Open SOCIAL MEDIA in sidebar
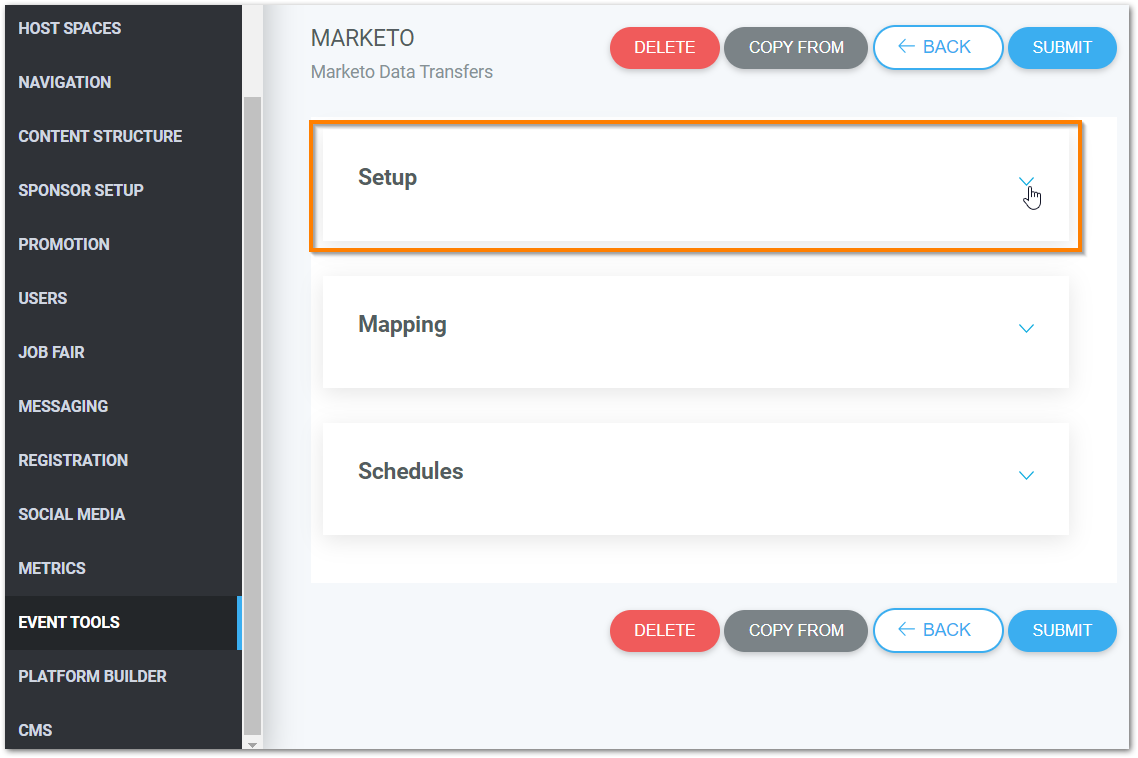Screen dimensions: 1138x758 click(x=123, y=514)
